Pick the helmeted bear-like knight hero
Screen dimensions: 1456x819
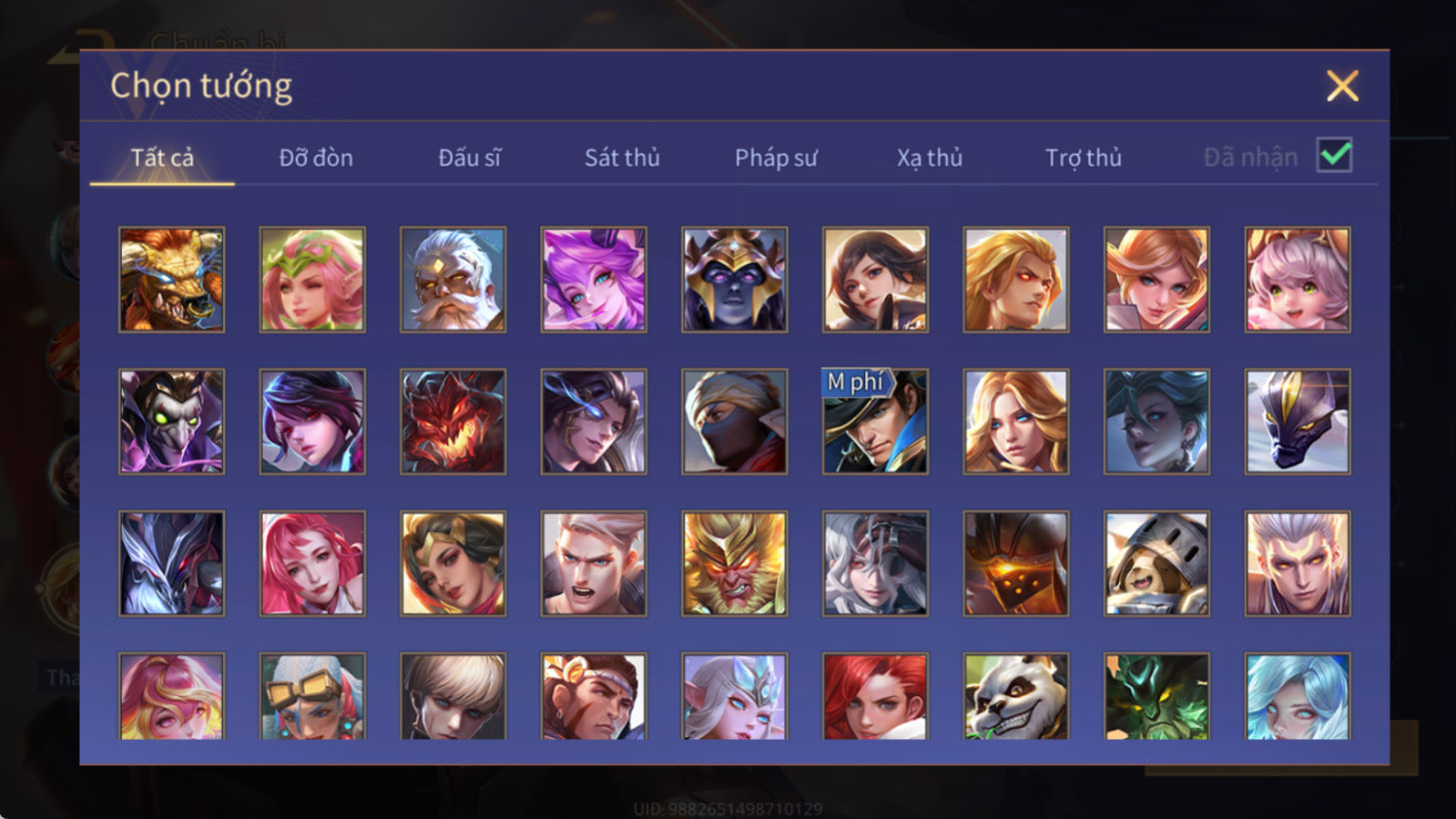(1157, 563)
